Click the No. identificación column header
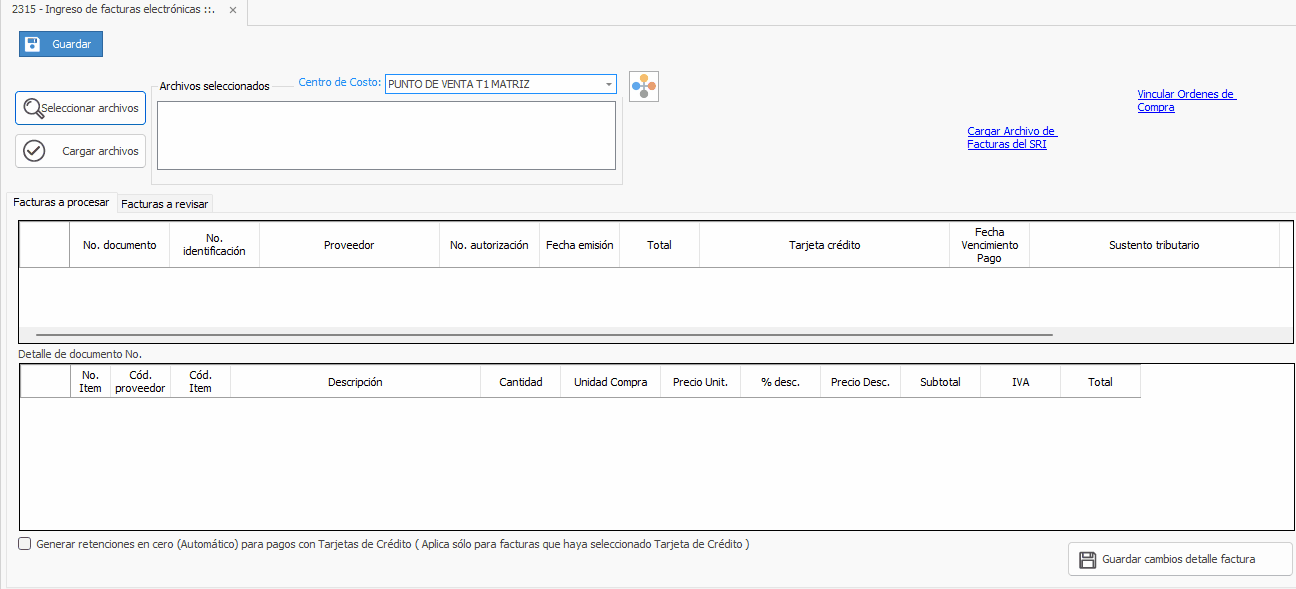Image resolution: width=1296 pixels, height=589 pixels. [x=214, y=245]
